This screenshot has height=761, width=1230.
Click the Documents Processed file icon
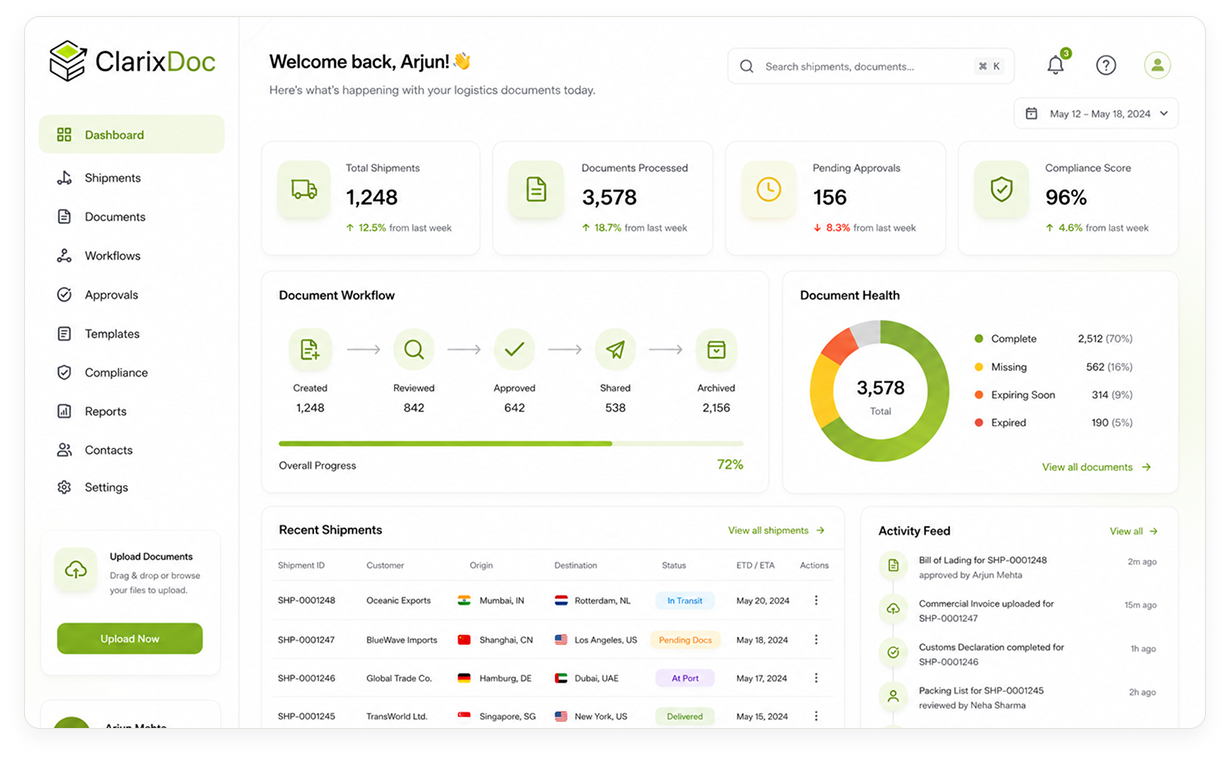(x=536, y=189)
